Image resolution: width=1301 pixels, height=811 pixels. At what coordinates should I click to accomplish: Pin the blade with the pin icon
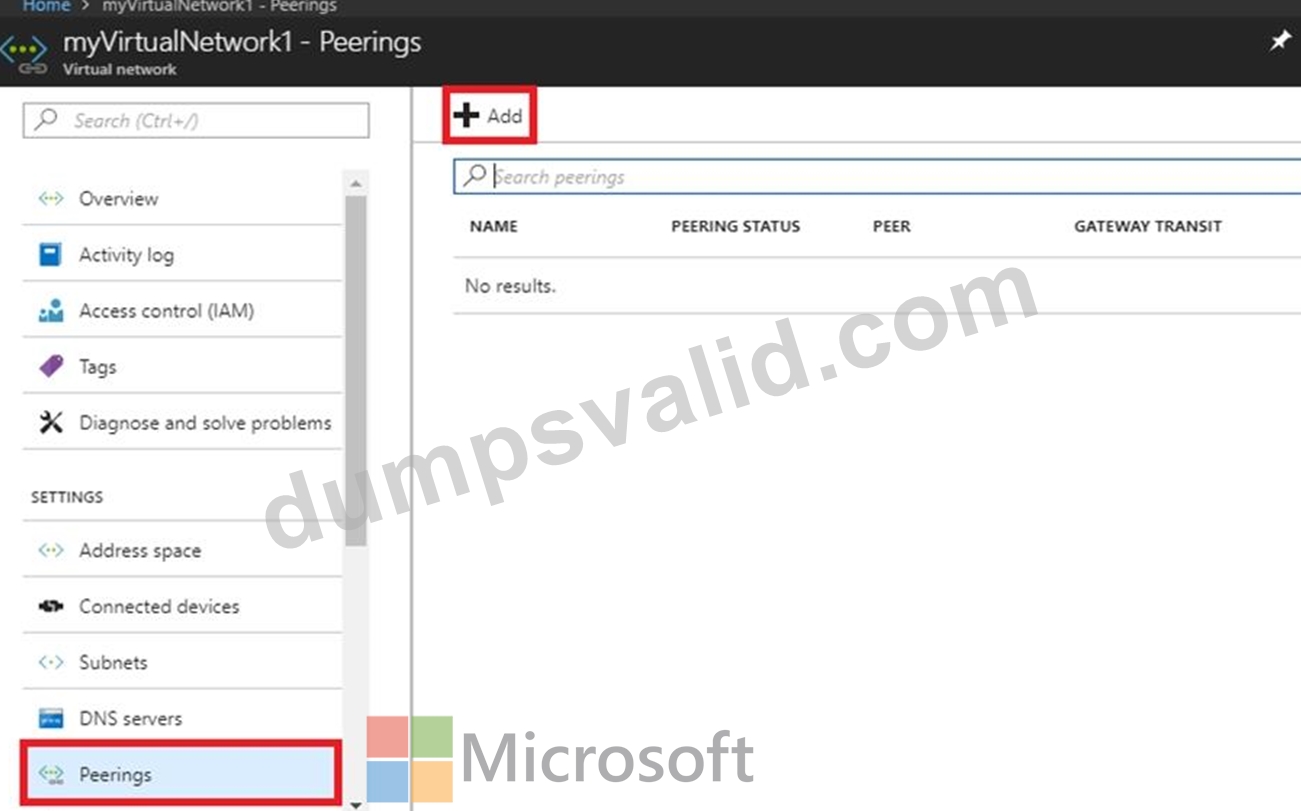(x=1279, y=43)
